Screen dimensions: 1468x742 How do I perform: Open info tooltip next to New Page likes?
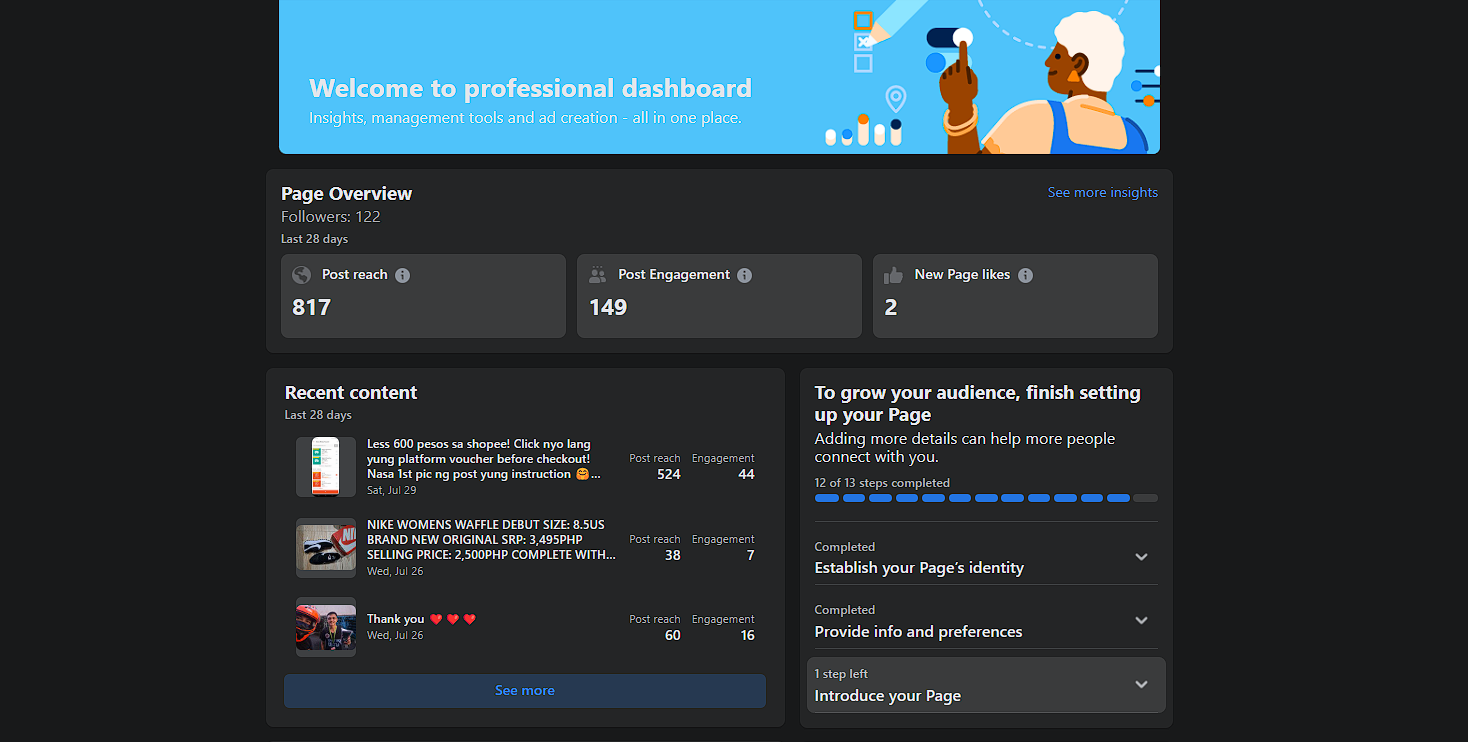1025,275
